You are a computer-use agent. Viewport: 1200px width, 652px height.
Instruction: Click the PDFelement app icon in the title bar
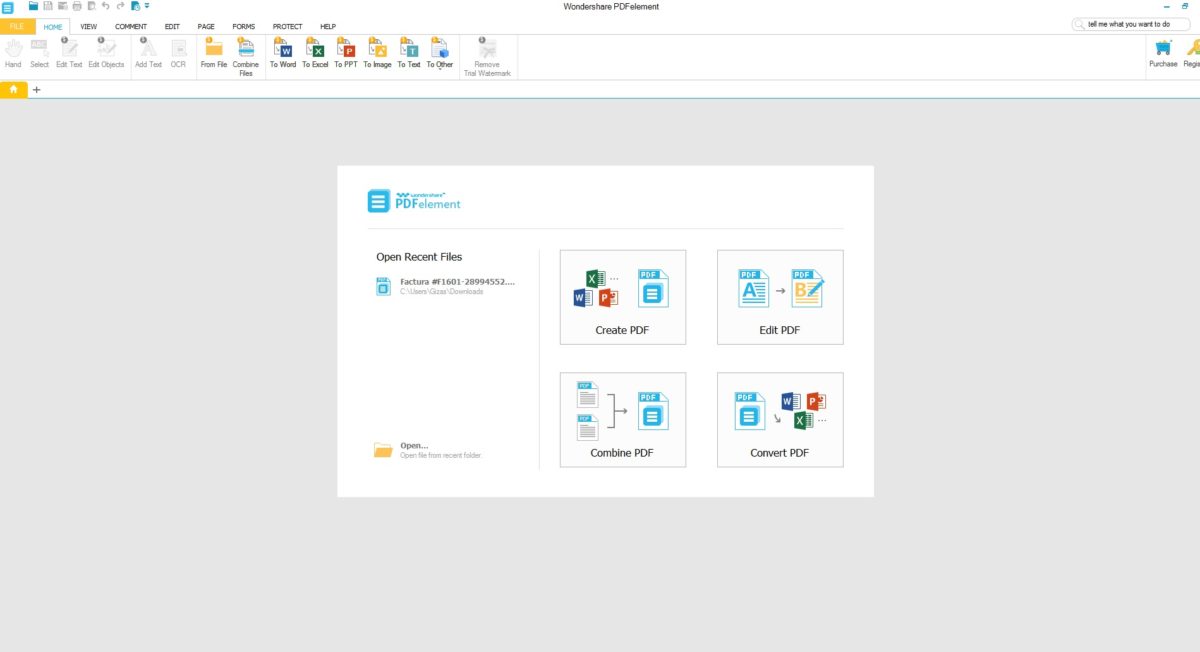click(7, 7)
